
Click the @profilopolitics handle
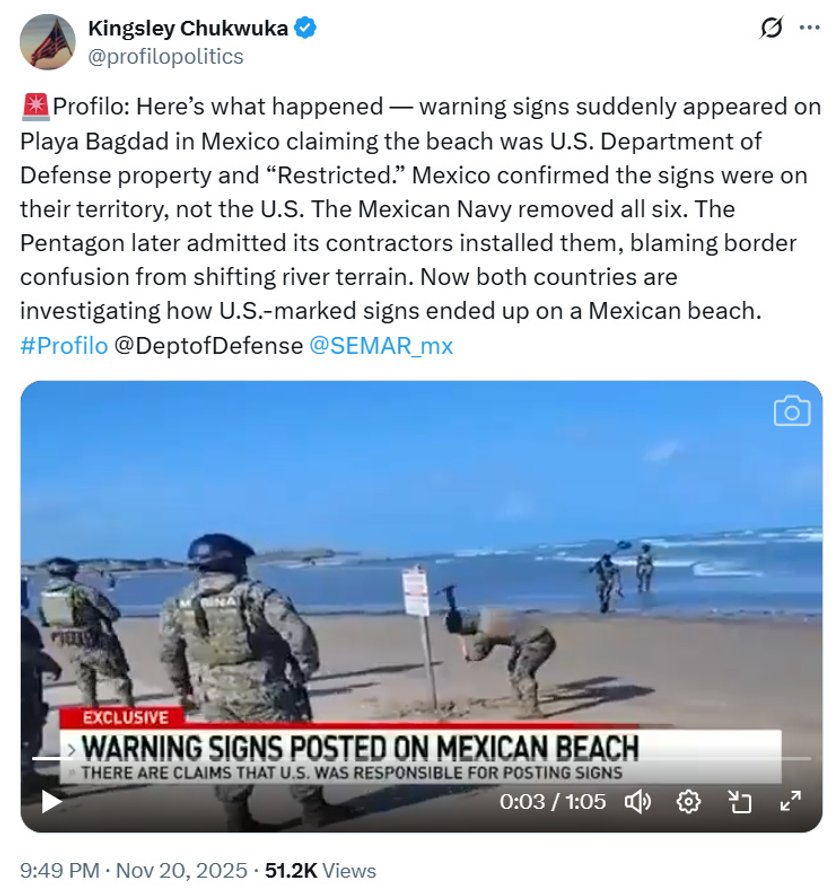(166, 56)
